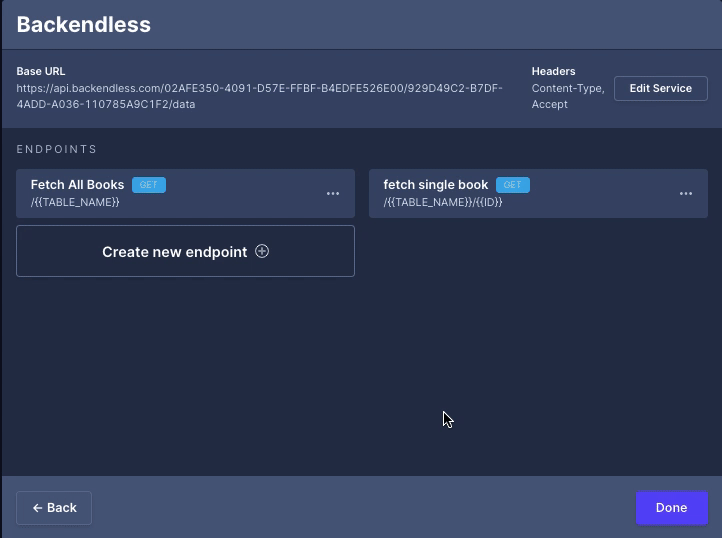Click the Edit Service button
The image size is (722, 538).
click(661, 88)
